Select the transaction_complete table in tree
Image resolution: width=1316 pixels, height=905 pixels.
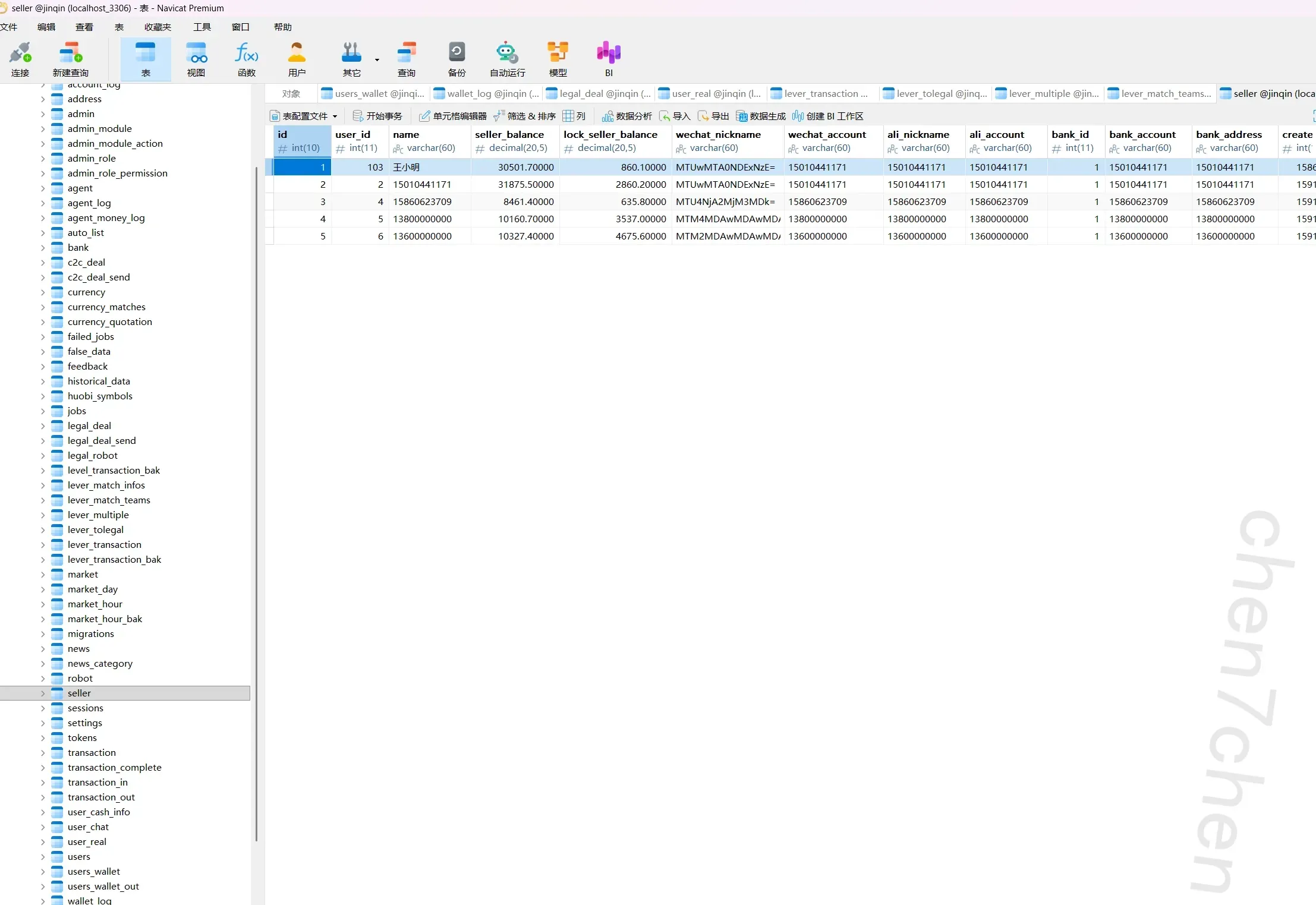pyautogui.click(x=114, y=767)
